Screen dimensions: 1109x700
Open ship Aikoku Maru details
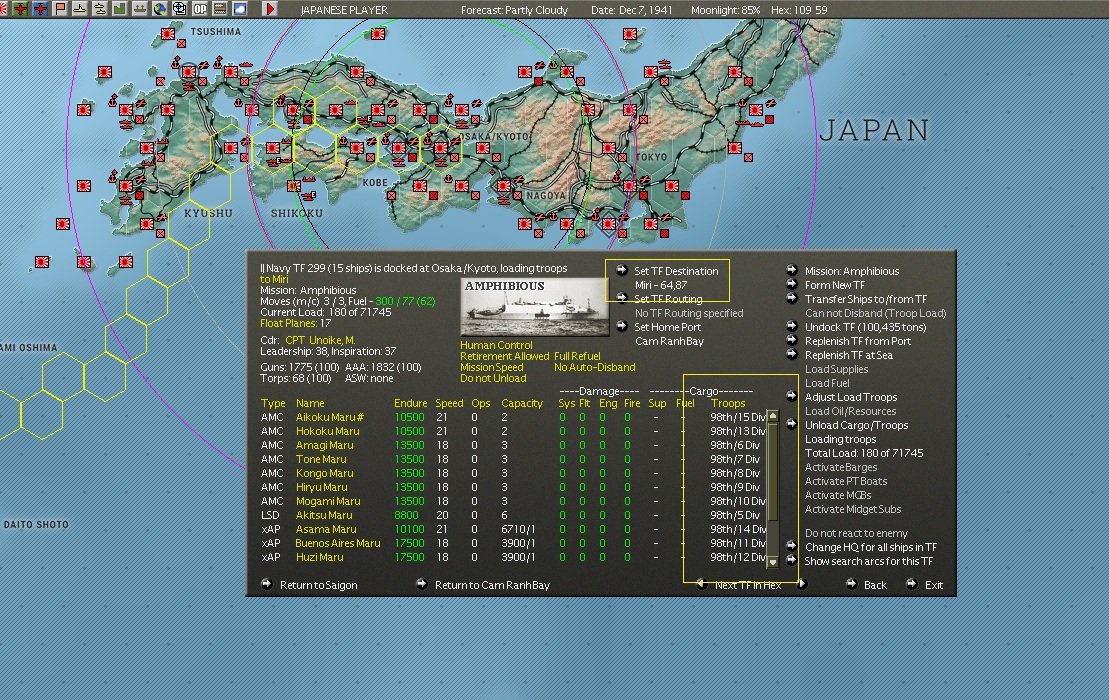point(330,417)
